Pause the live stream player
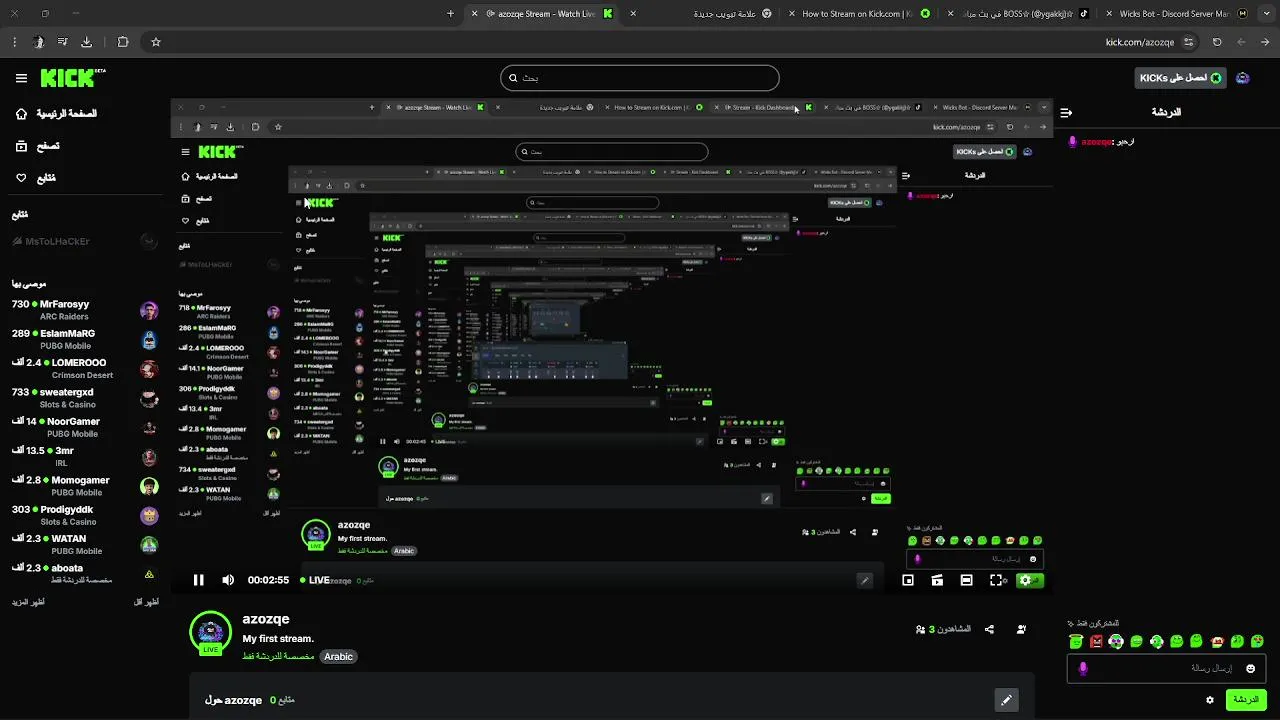Image resolution: width=1280 pixels, height=720 pixels. pyautogui.click(x=199, y=580)
